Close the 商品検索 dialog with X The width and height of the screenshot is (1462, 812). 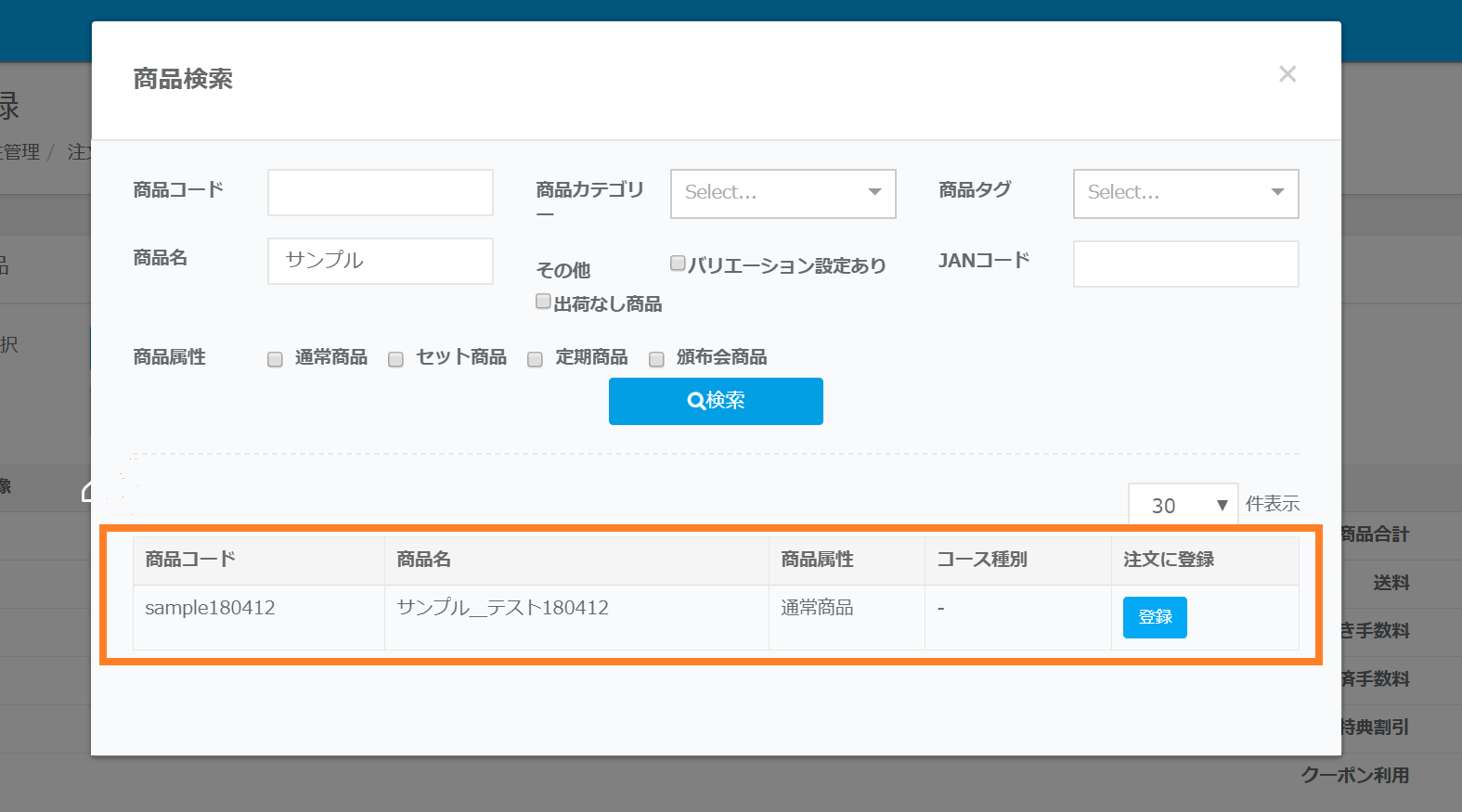coord(1287,74)
